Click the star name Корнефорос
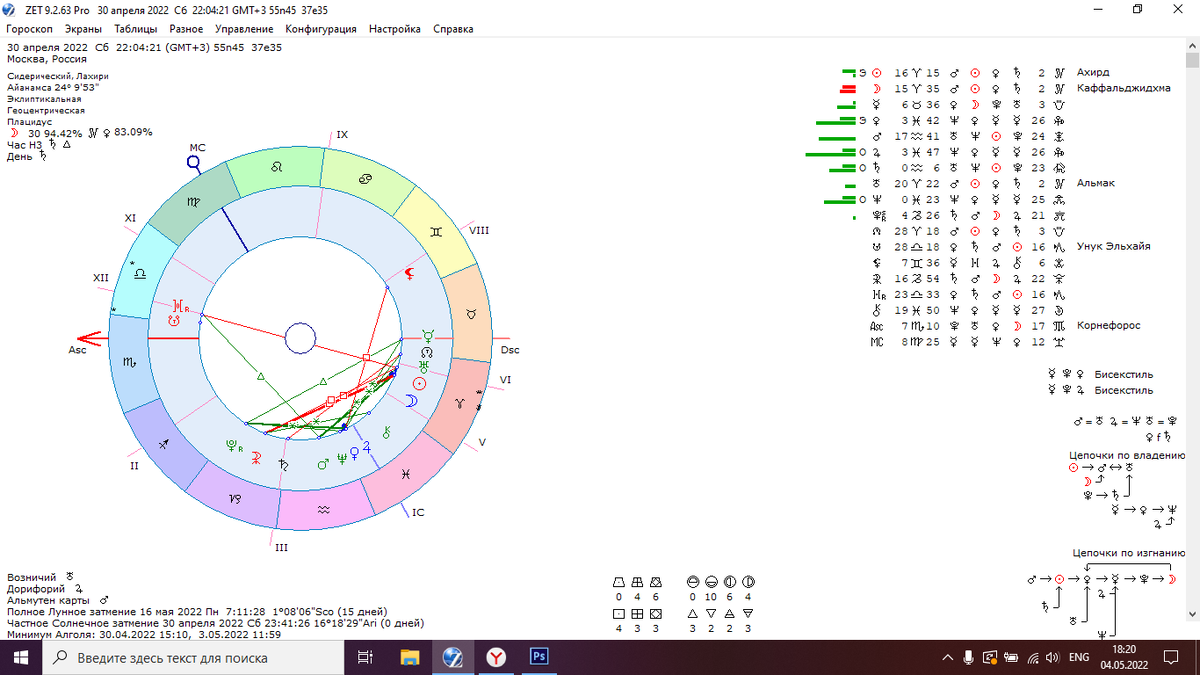1200x675 pixels. coord(1108,325)
